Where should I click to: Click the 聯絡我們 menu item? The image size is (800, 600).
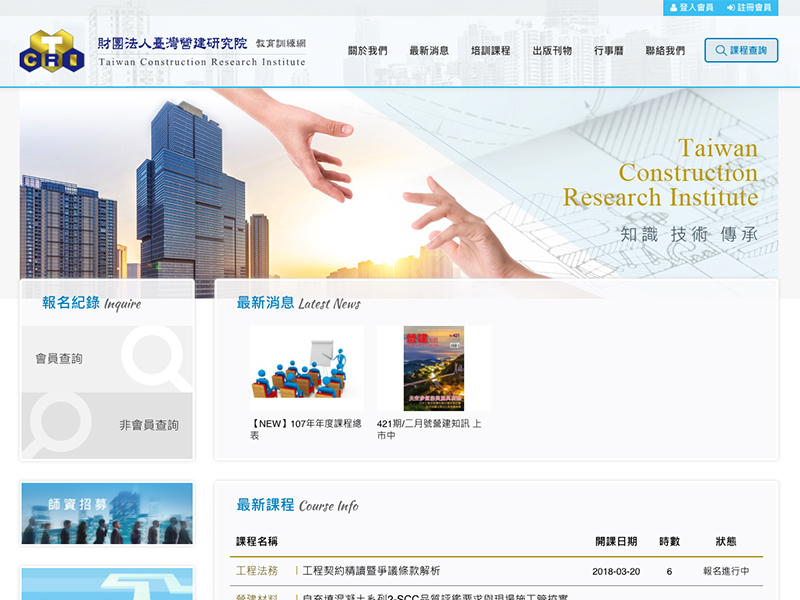pyautogui.click(x=666, y=48)
